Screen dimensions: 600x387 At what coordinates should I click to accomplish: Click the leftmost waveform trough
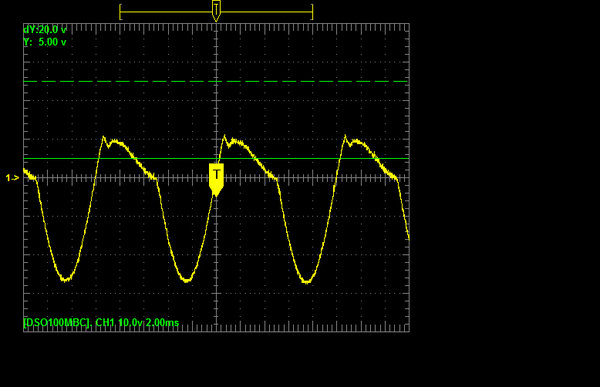click(66, 279)
